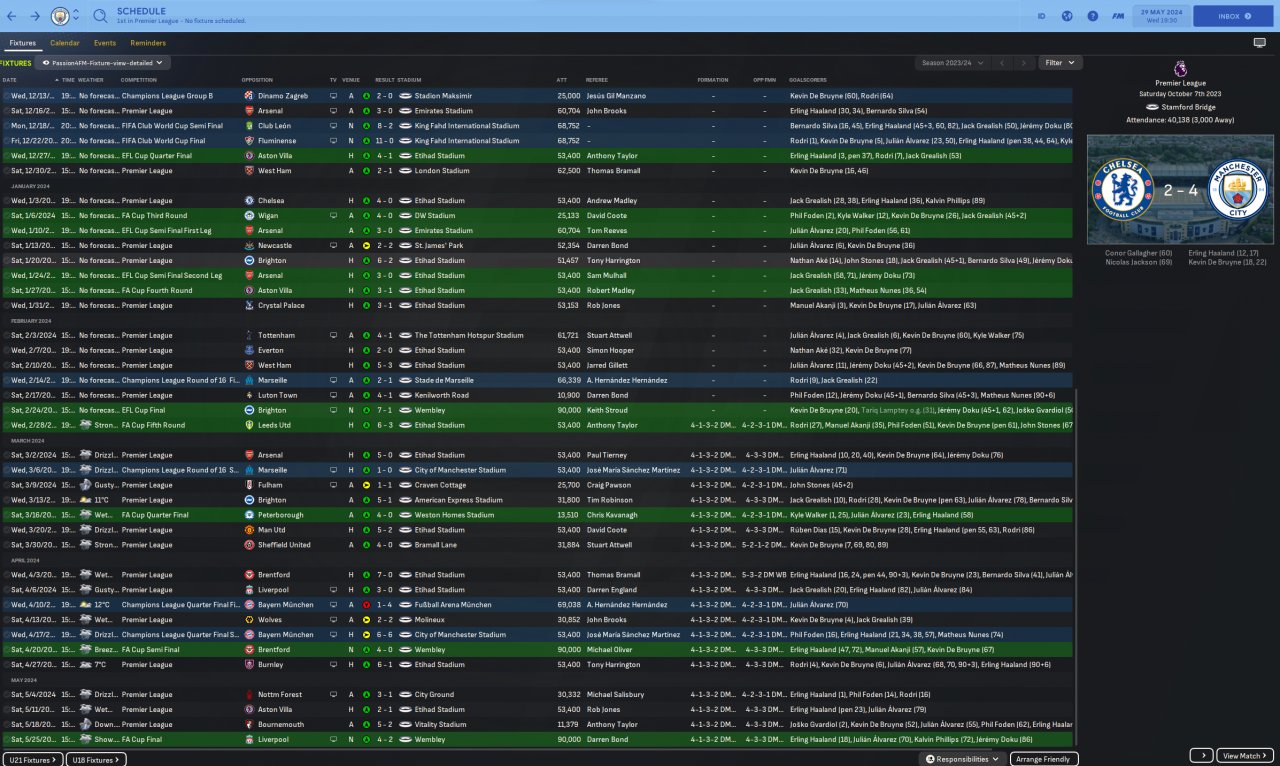Viewport: 1280px width, 766px height.
Task: Go back with the left arrow icon
Action: (12, 16)
